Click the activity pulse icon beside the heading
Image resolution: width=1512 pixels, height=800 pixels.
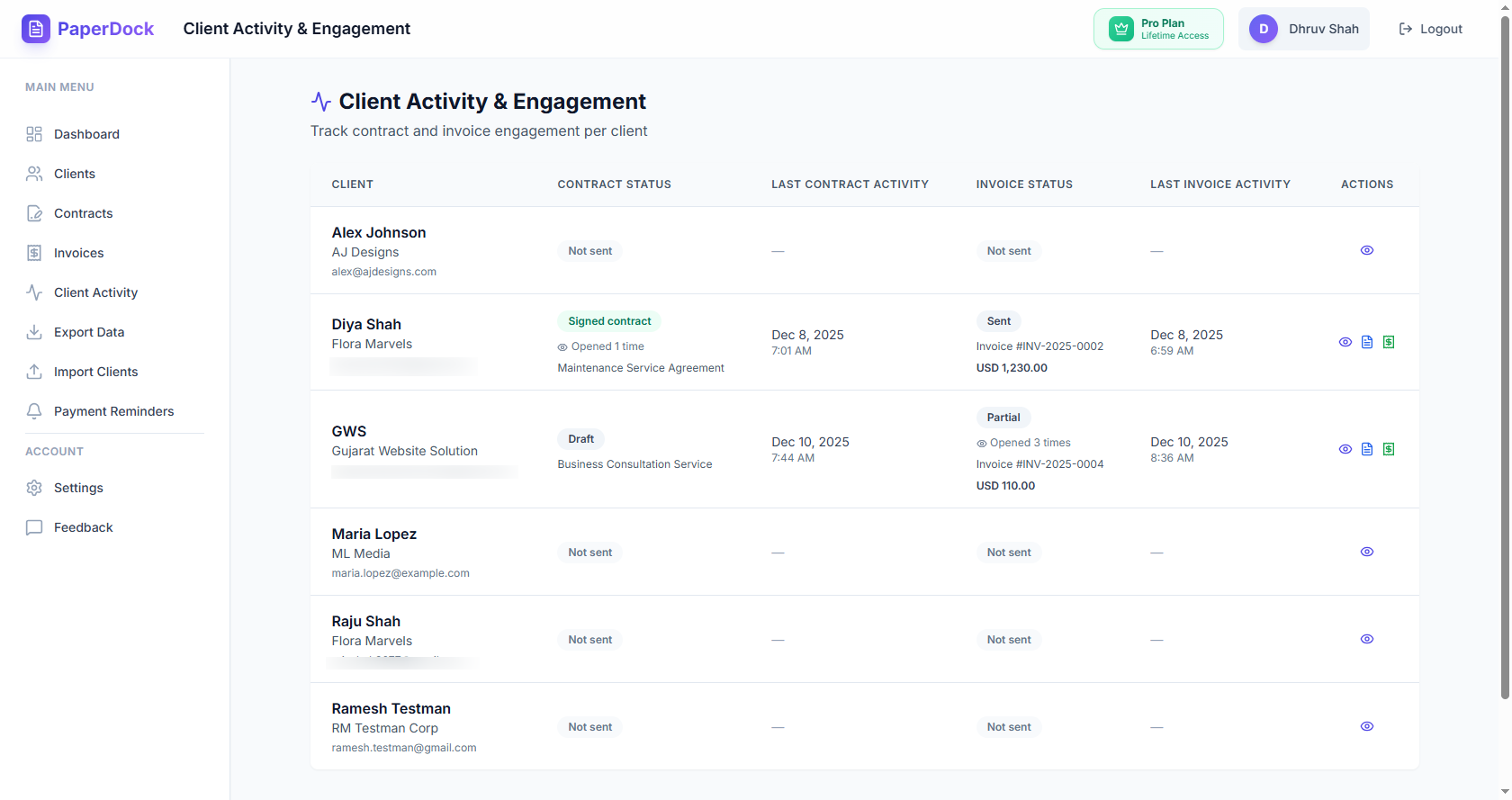(321, 102)
